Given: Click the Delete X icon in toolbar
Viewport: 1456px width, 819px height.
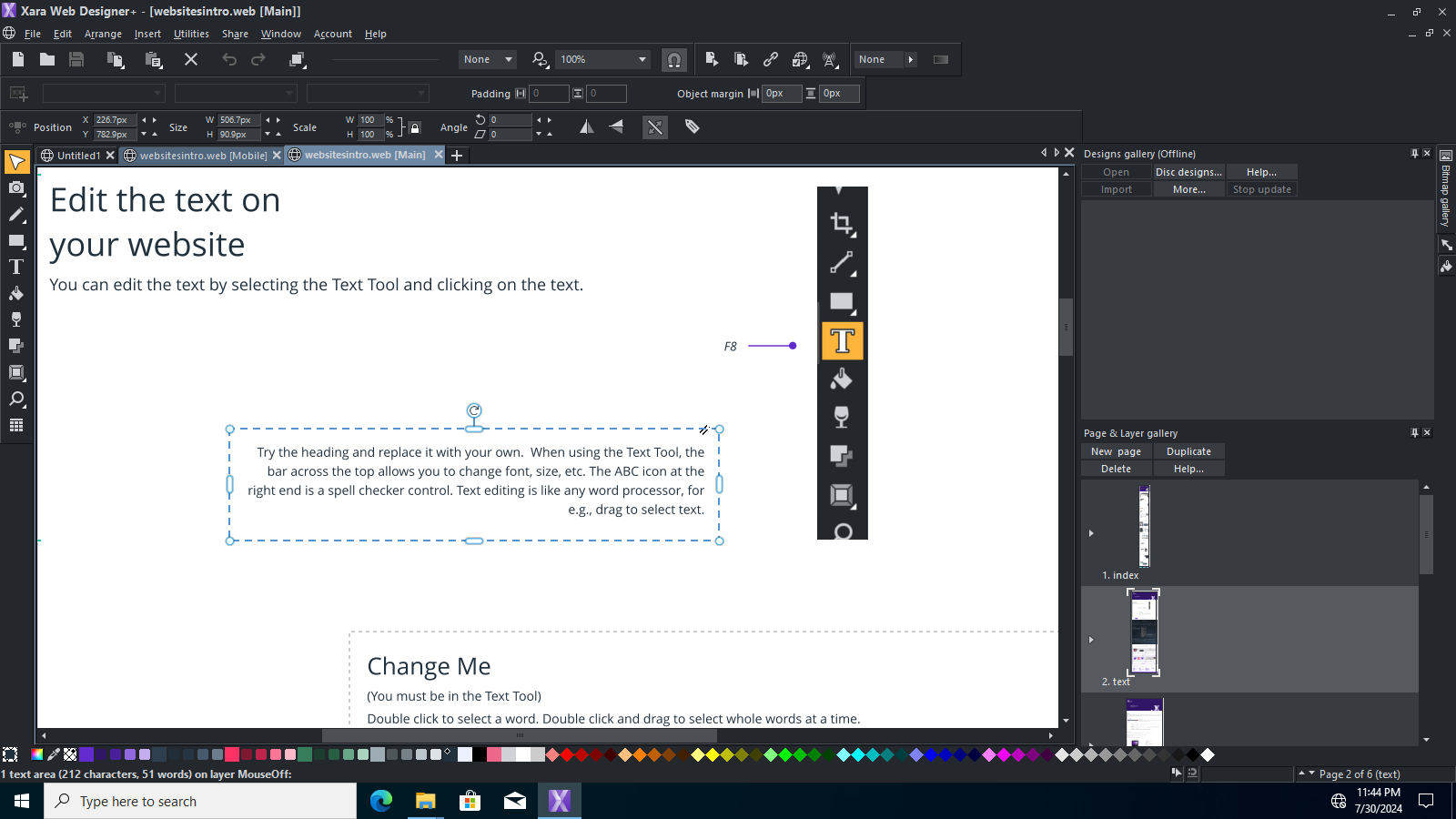Looking at the screenshot, I should (x=191, y=59).
